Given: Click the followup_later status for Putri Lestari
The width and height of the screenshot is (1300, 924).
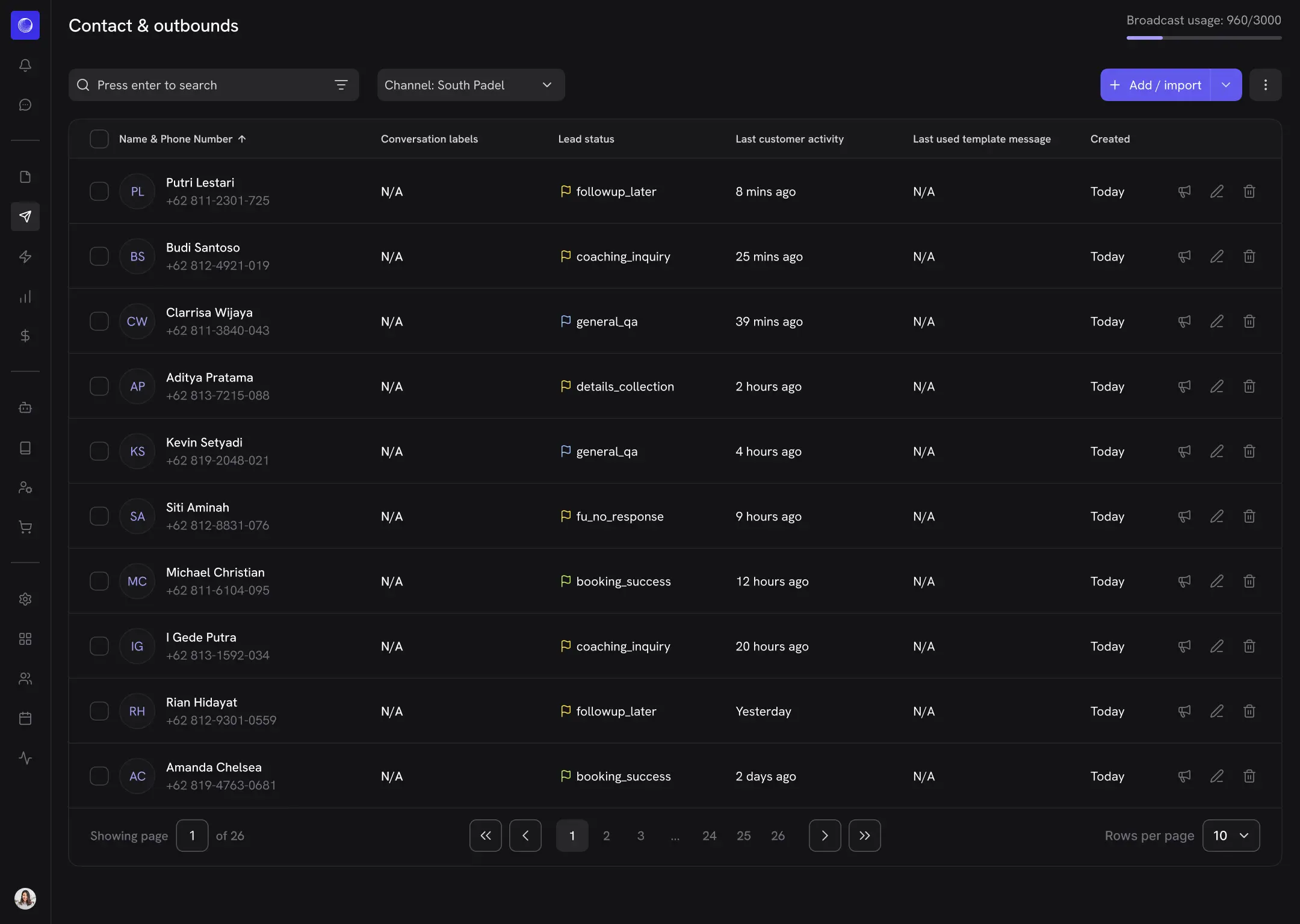Looking at the screenshot, I should (608, 191).
